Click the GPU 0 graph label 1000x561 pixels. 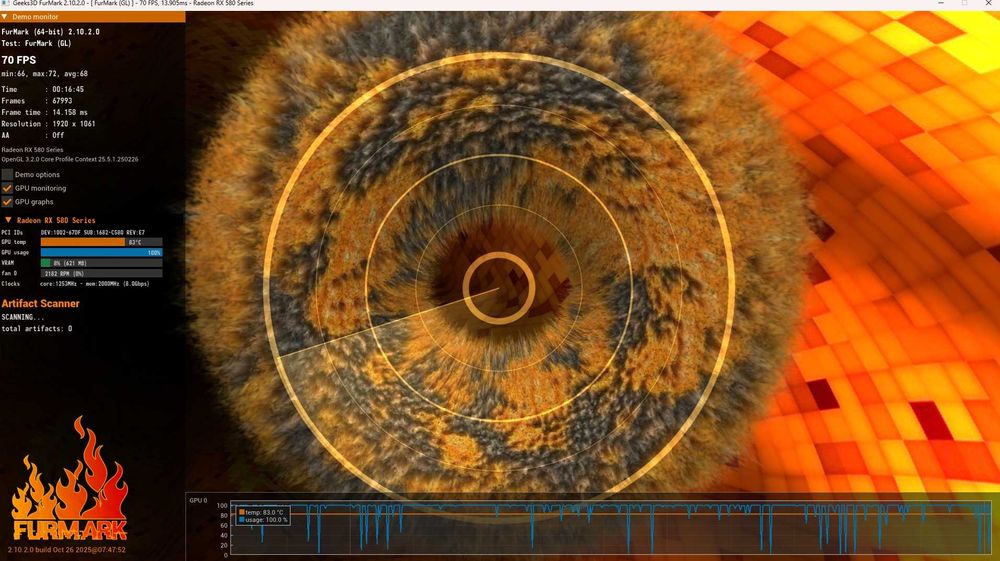[198, 500]
